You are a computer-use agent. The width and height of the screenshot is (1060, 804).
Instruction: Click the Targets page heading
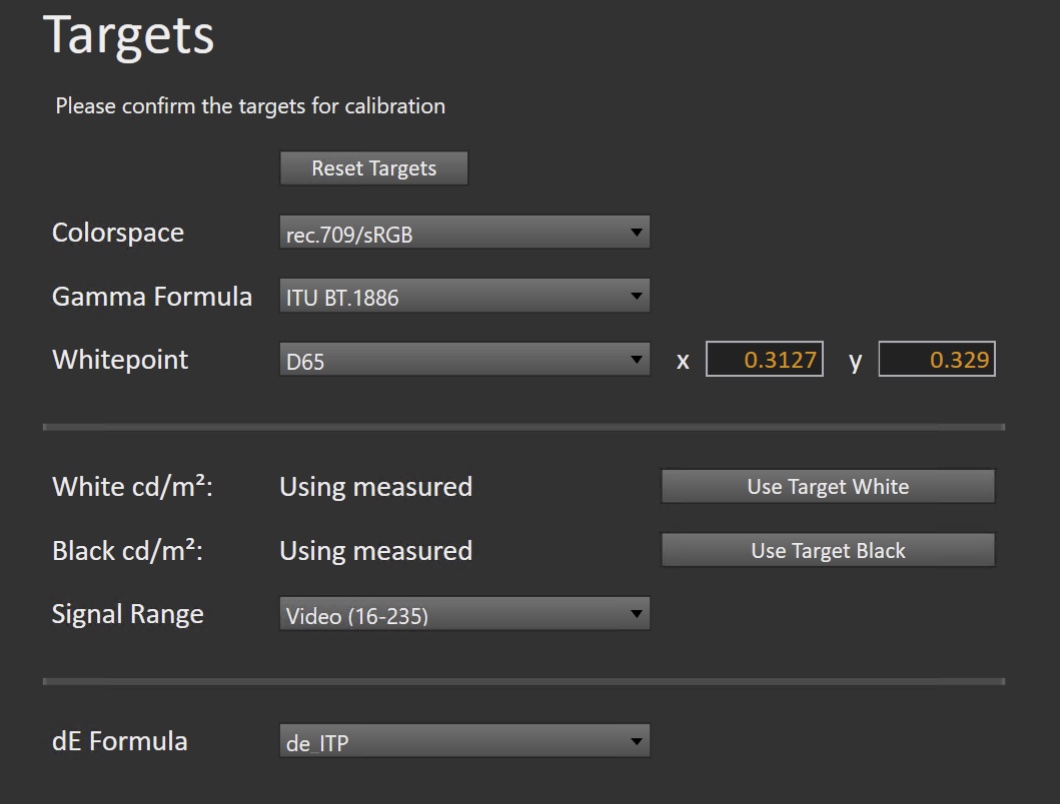point(128,36)
